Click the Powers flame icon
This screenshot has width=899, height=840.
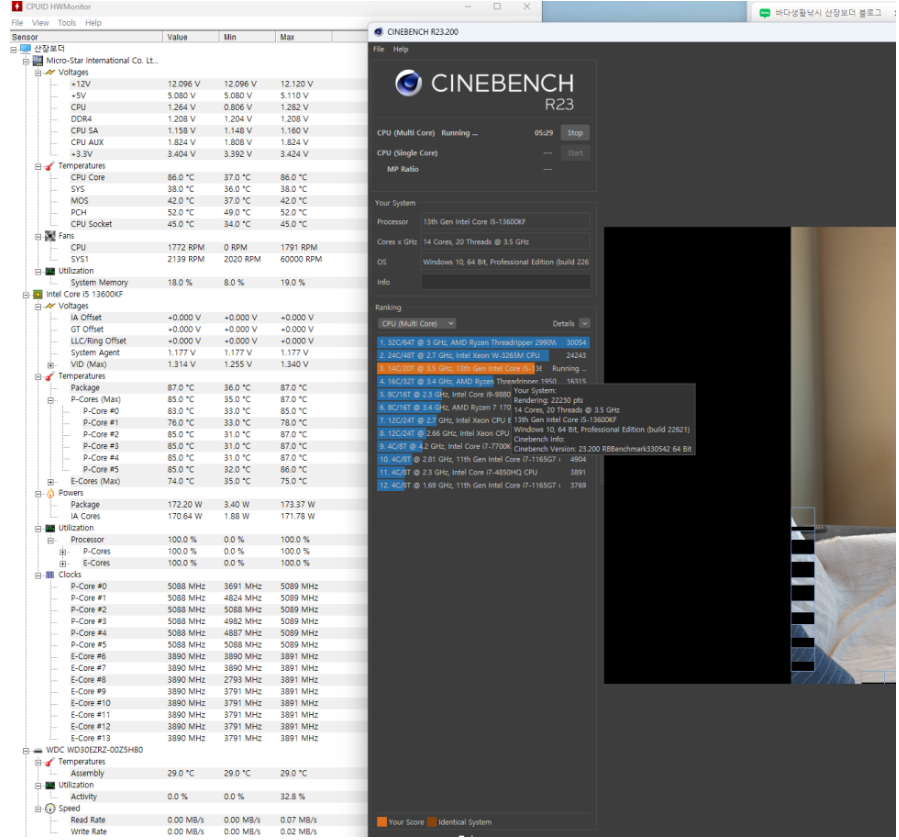point(50,493)
